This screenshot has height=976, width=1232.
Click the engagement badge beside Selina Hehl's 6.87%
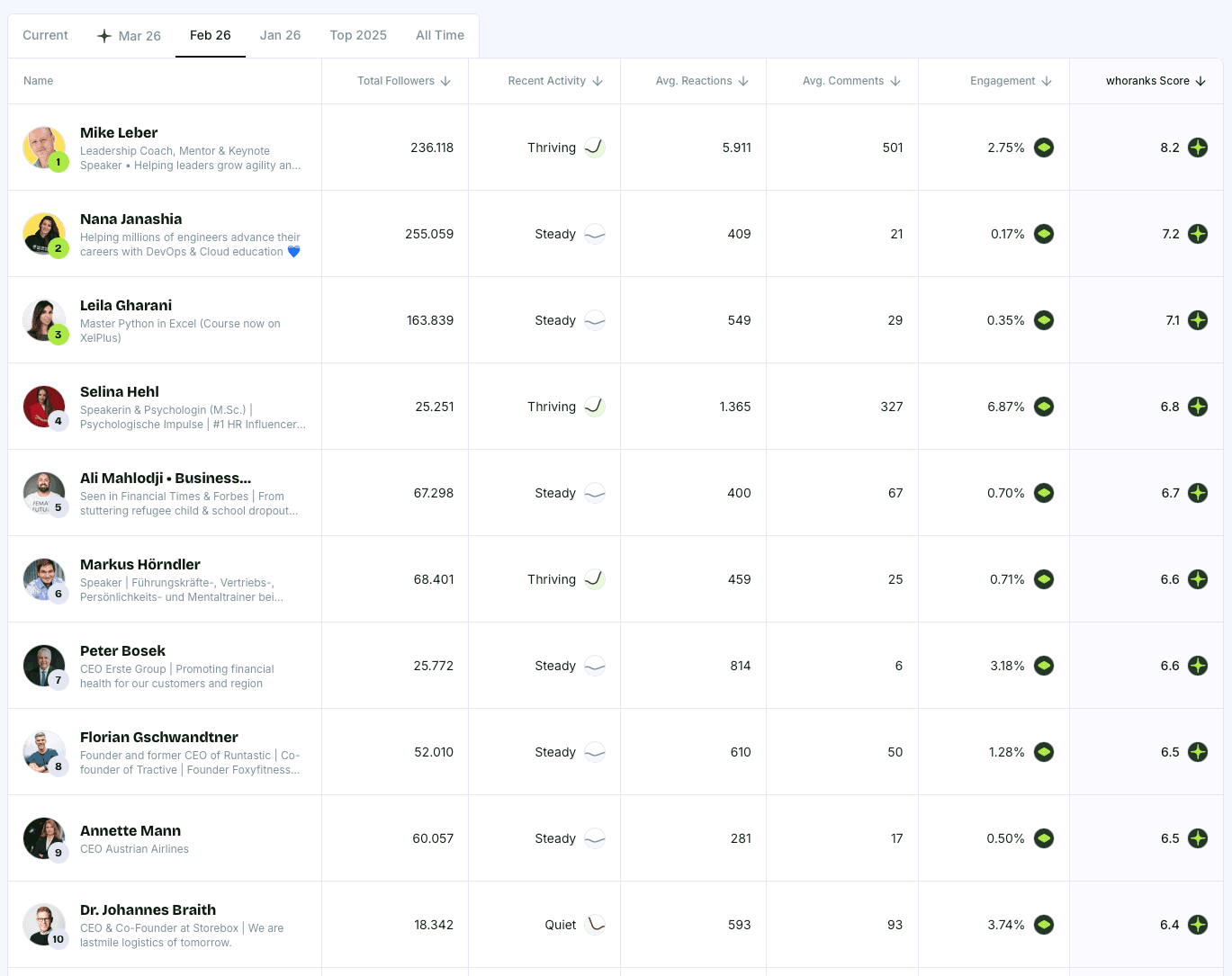pos(1044,406)
